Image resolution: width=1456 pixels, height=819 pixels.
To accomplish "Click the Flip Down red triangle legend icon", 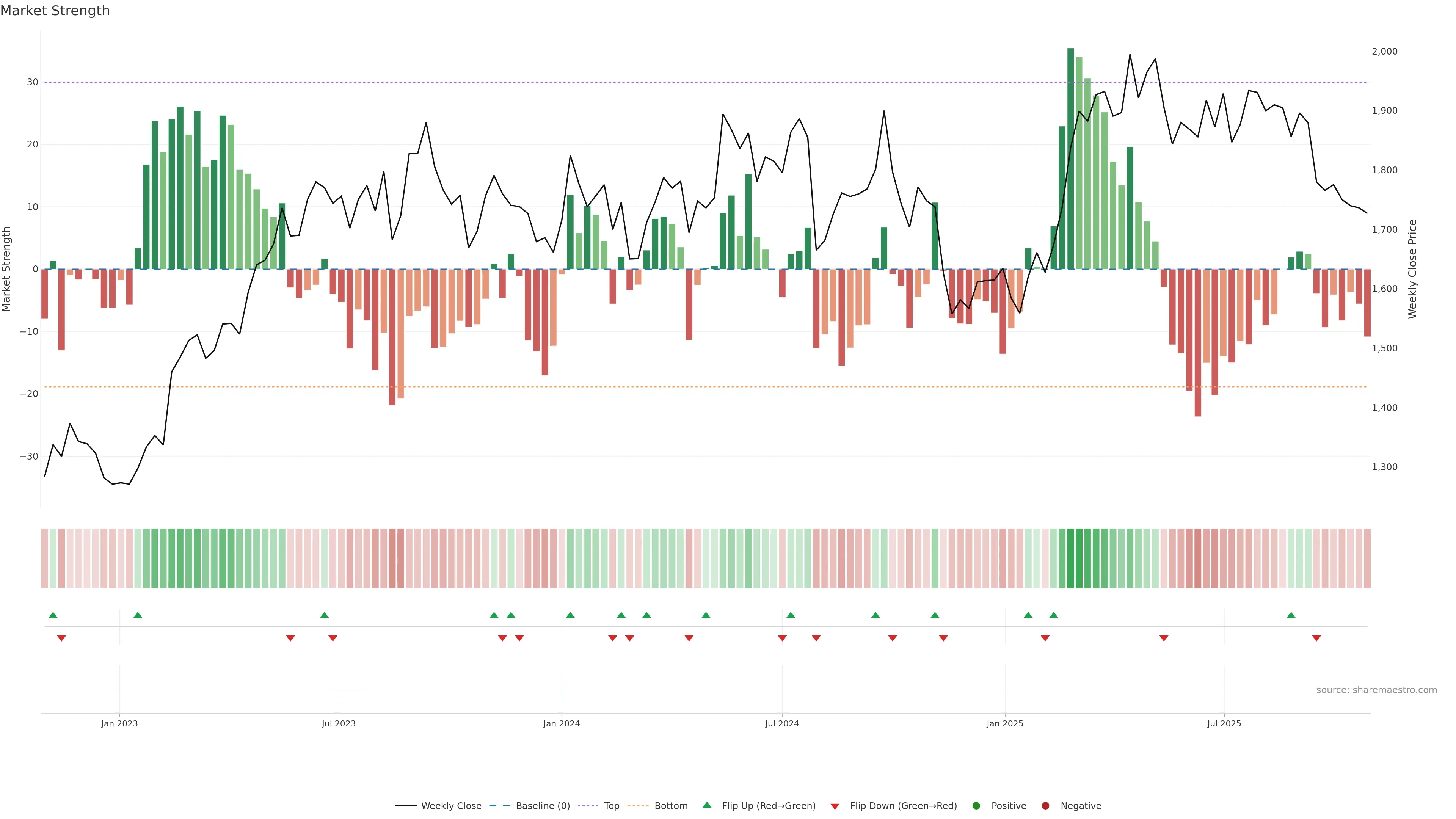I will (x=835, y=806).
